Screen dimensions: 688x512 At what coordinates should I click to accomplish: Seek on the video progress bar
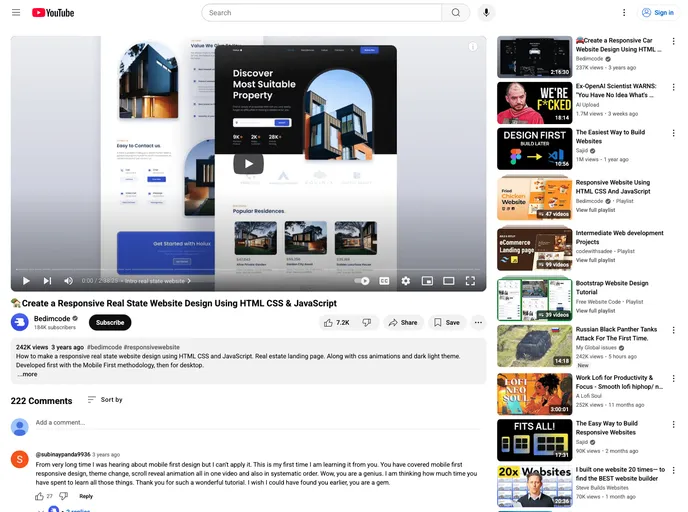248,269
